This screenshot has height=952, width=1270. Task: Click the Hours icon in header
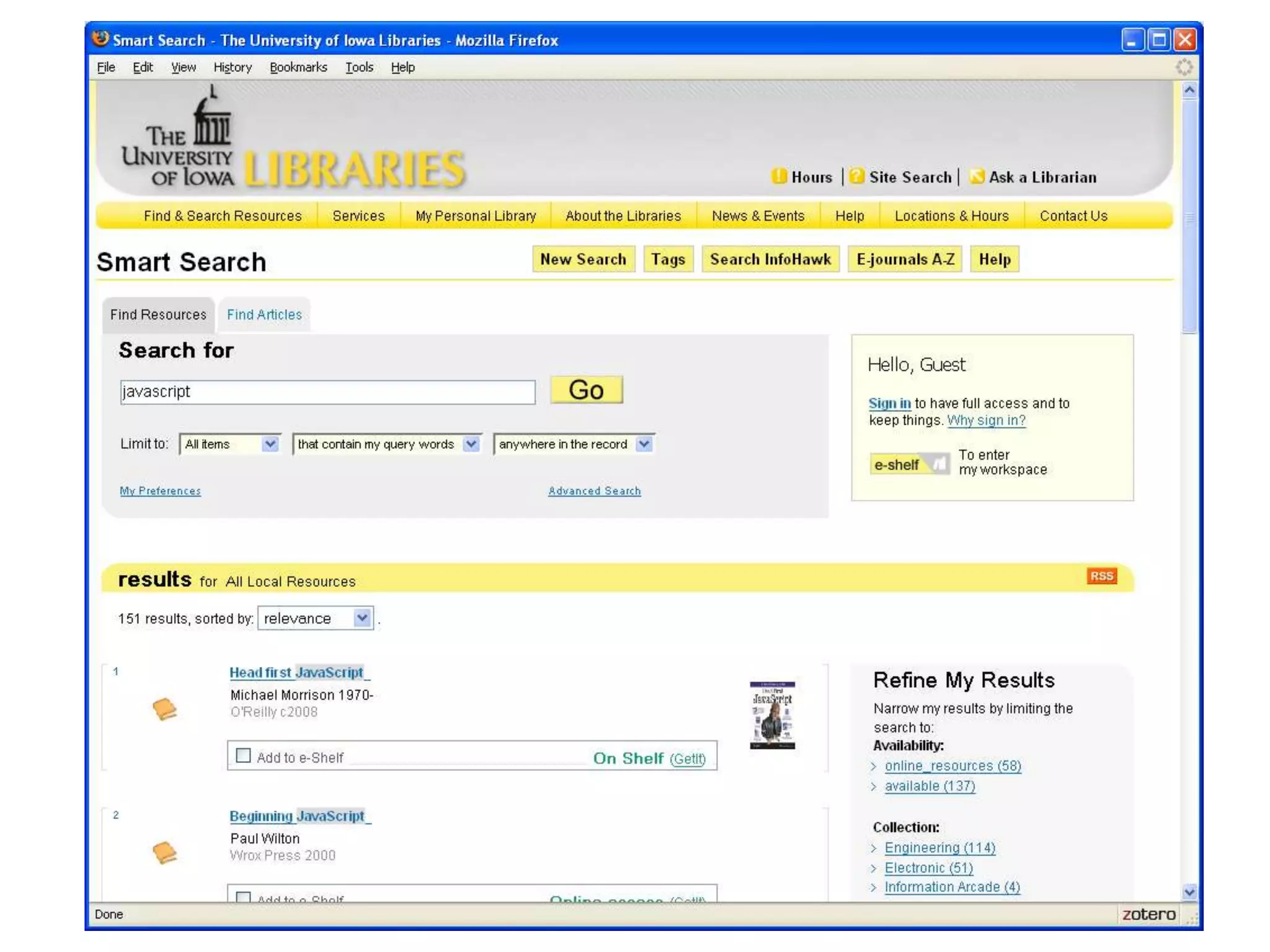[779, 177]
